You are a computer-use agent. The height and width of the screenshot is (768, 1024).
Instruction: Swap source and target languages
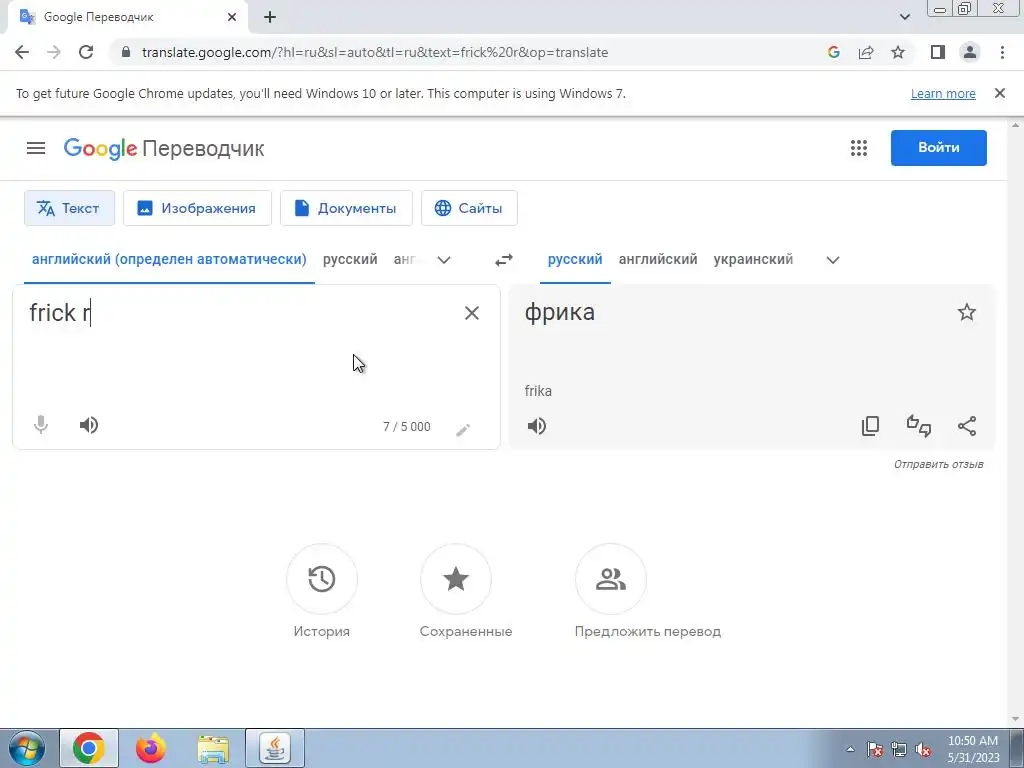click(504, 260)
